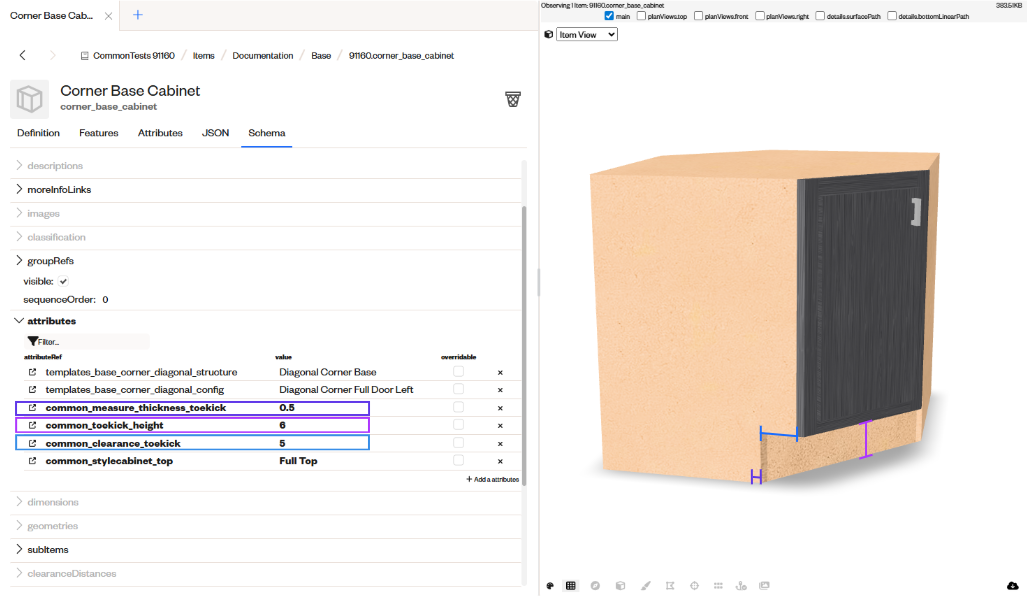1027x598 pixels.
Task: Select the Schema tab
Action: point(267,133)
